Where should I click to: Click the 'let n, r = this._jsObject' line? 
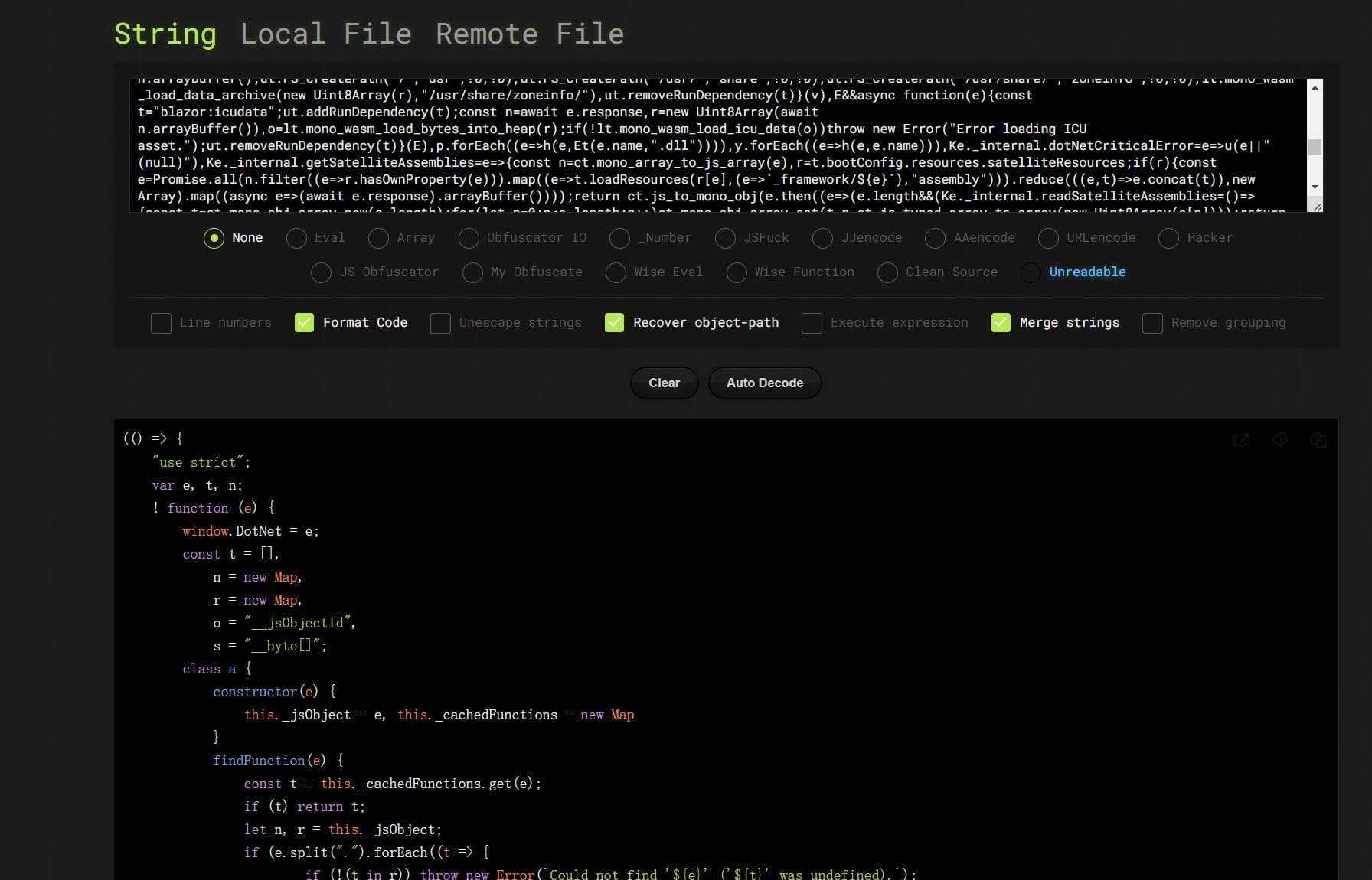tap(342, 829)
